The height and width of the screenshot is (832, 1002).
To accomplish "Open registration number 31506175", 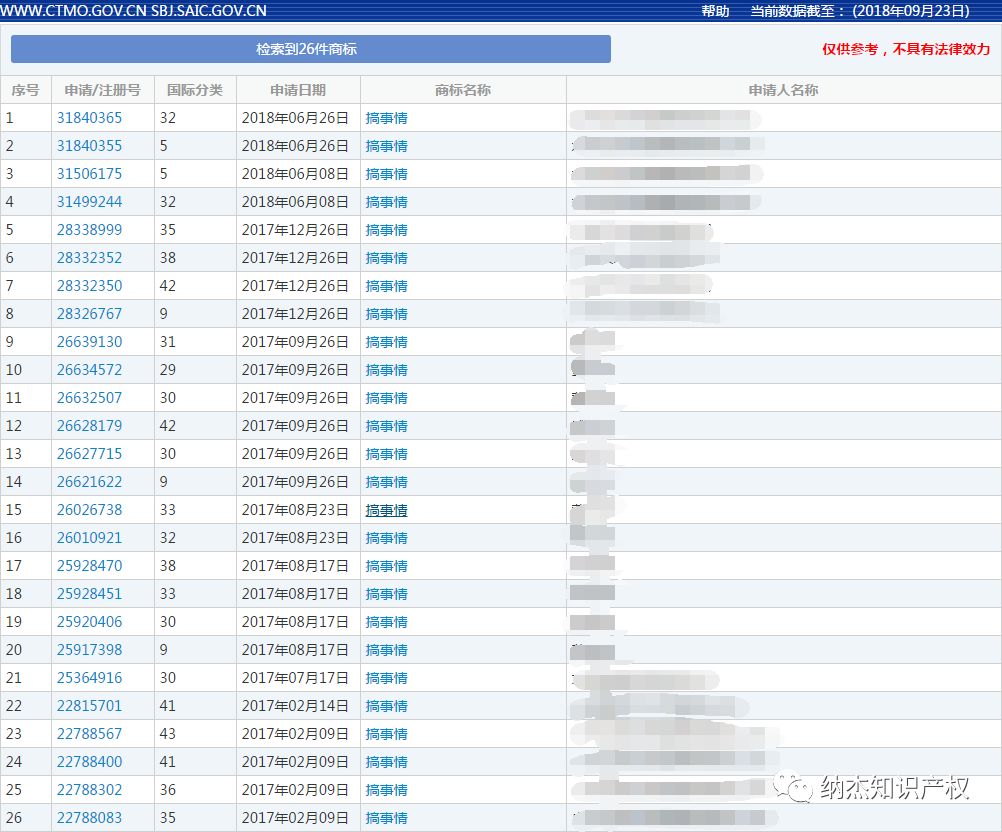I will point(89,174).
